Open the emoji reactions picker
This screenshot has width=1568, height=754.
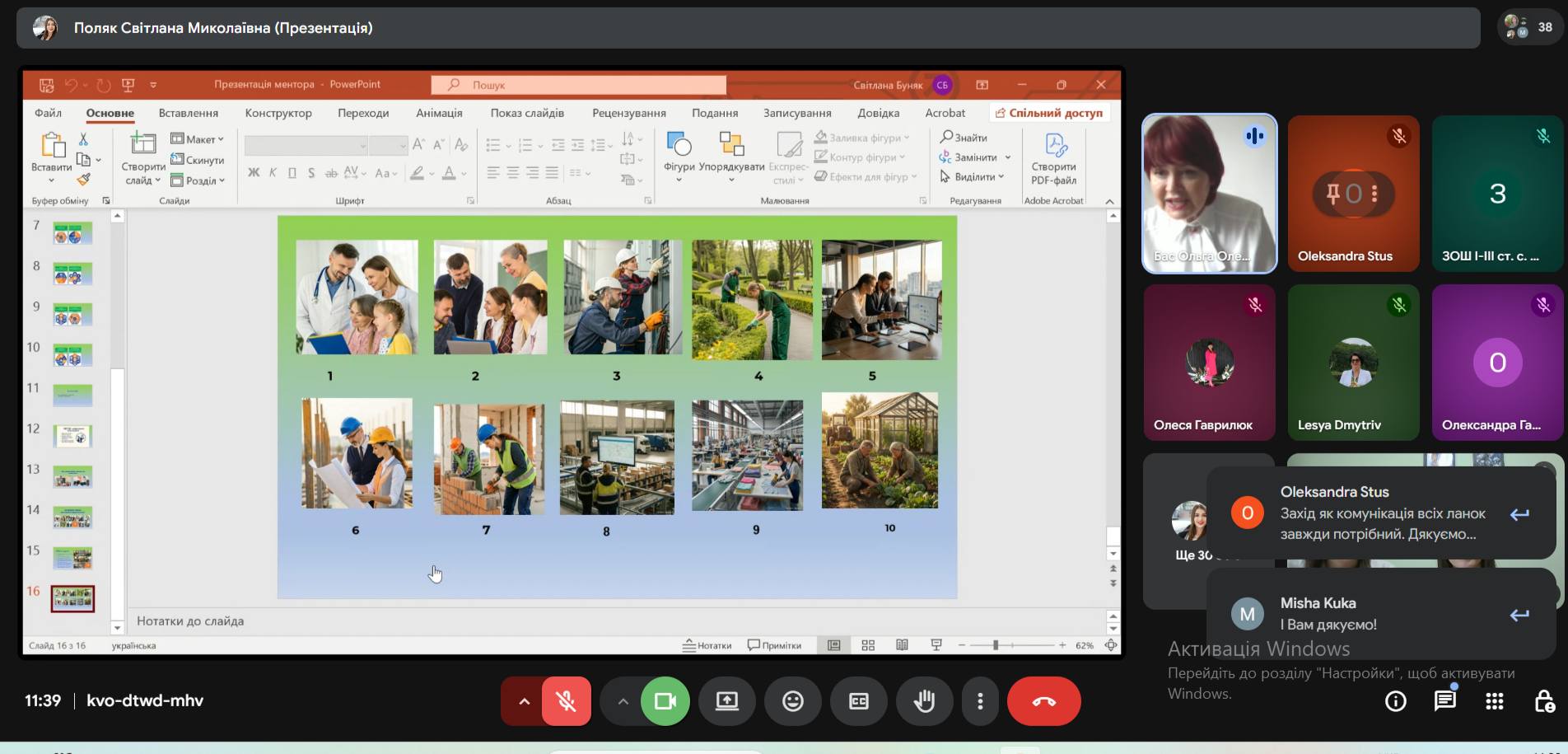(792, 701)
